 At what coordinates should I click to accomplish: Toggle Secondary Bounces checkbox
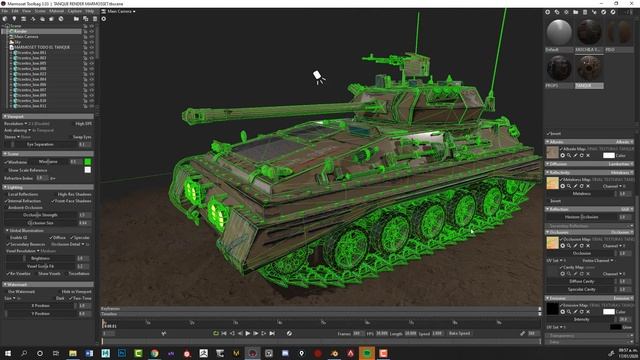[x=8, y=244]
